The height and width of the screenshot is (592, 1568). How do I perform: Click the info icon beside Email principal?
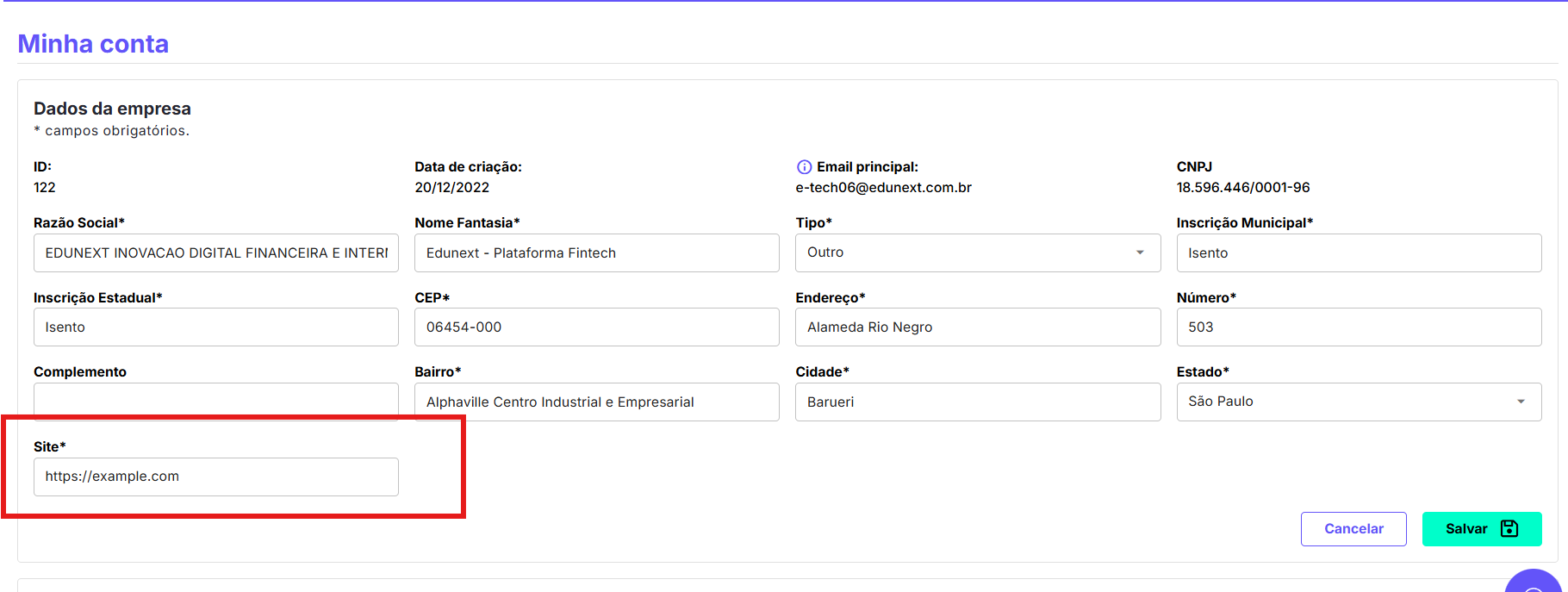pos(804,167)
